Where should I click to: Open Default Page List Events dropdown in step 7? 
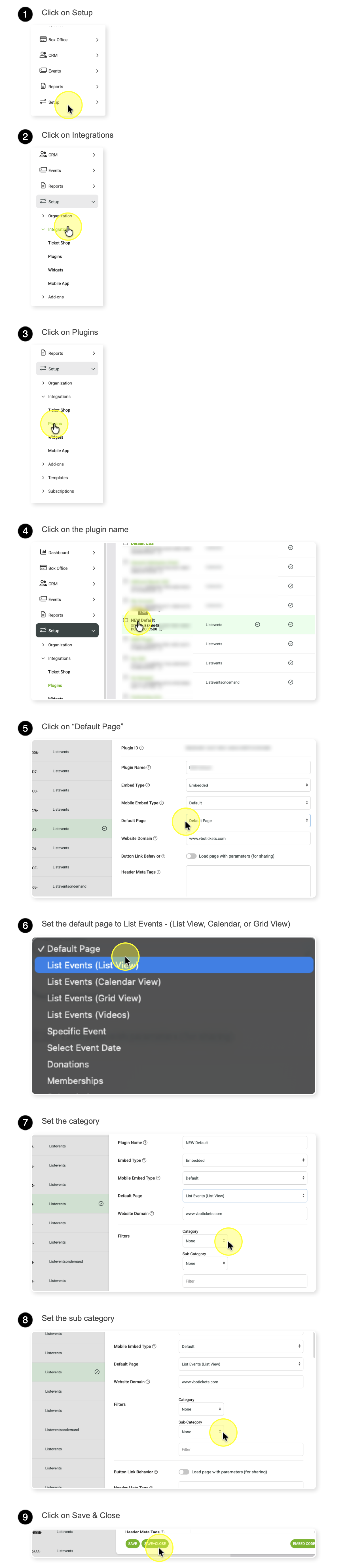point(245,1195)
